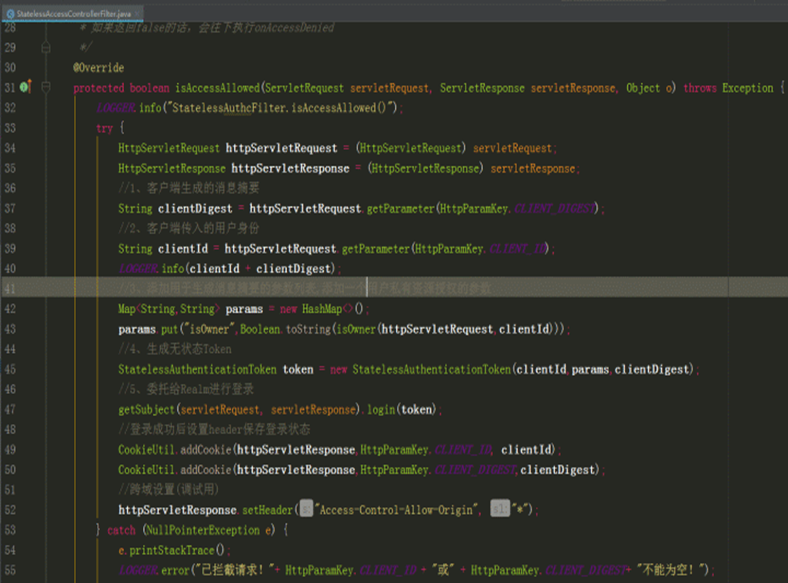Click line number 41 on the highlighted line
The width and height of the screenshot is (788, 583).
(x=10, y=288)
